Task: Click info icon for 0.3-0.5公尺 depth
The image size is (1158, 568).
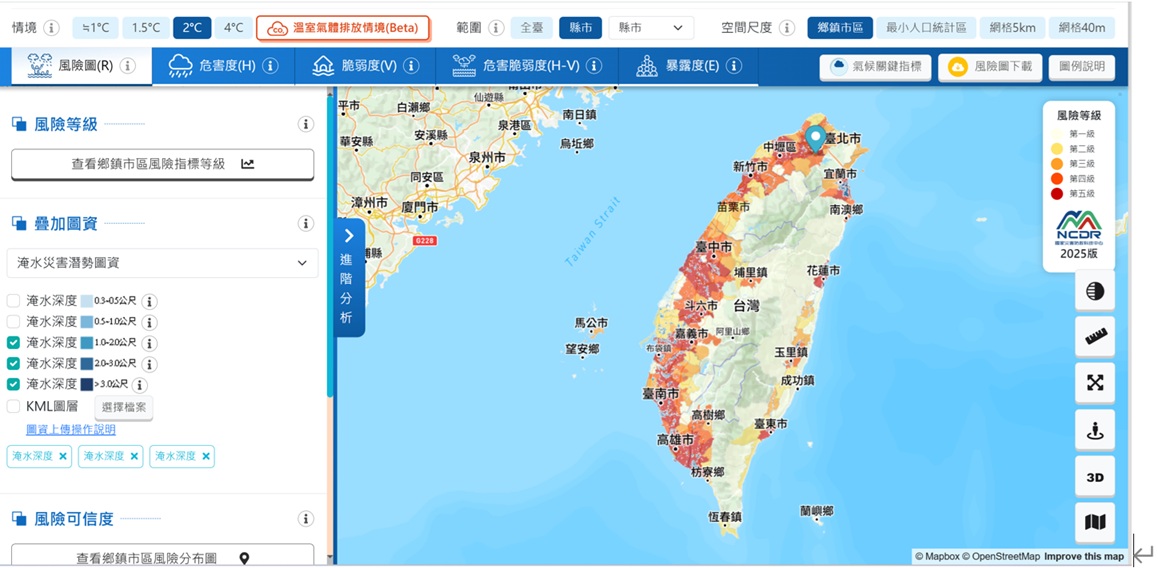Action: click(x=149, y=301)
